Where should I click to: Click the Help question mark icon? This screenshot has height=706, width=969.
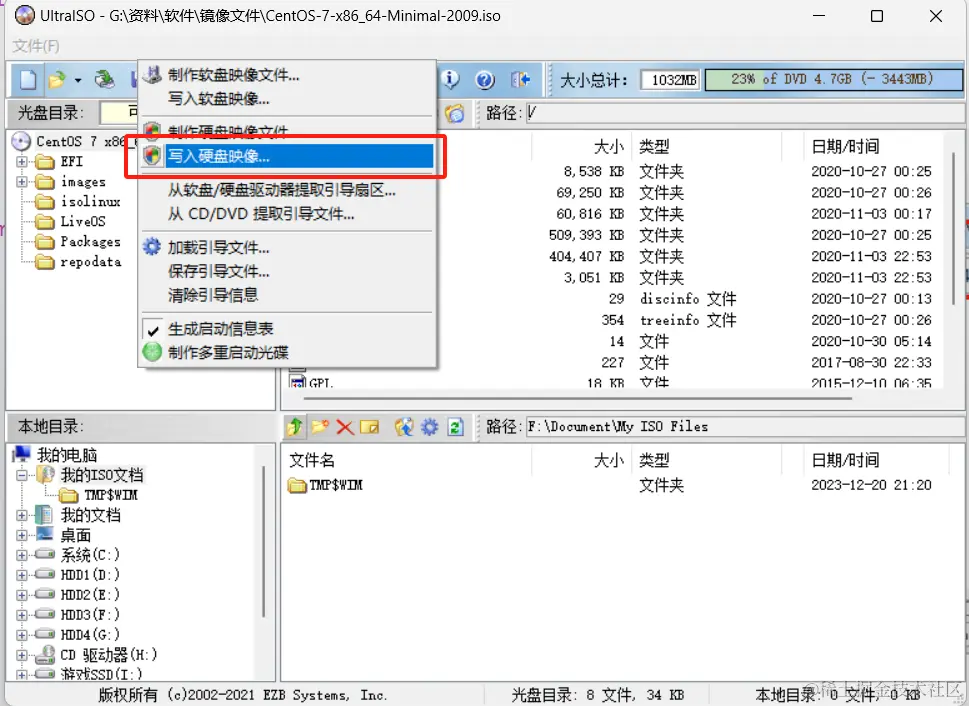pyautogui.click(x=484, y=79)
